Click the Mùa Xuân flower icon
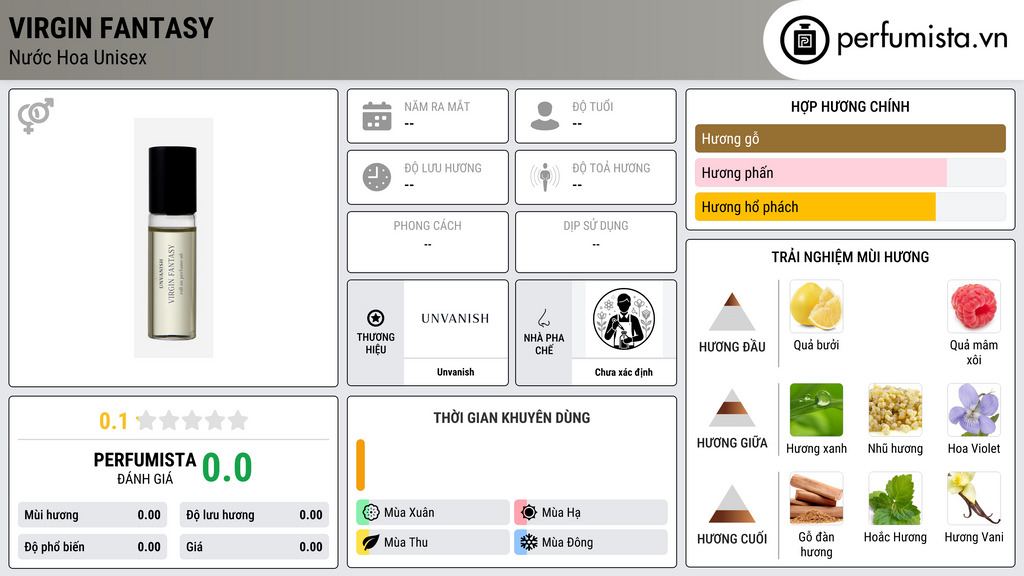Screen dimensions: 1024x576 pyautogui.click(x=371, y=513)
